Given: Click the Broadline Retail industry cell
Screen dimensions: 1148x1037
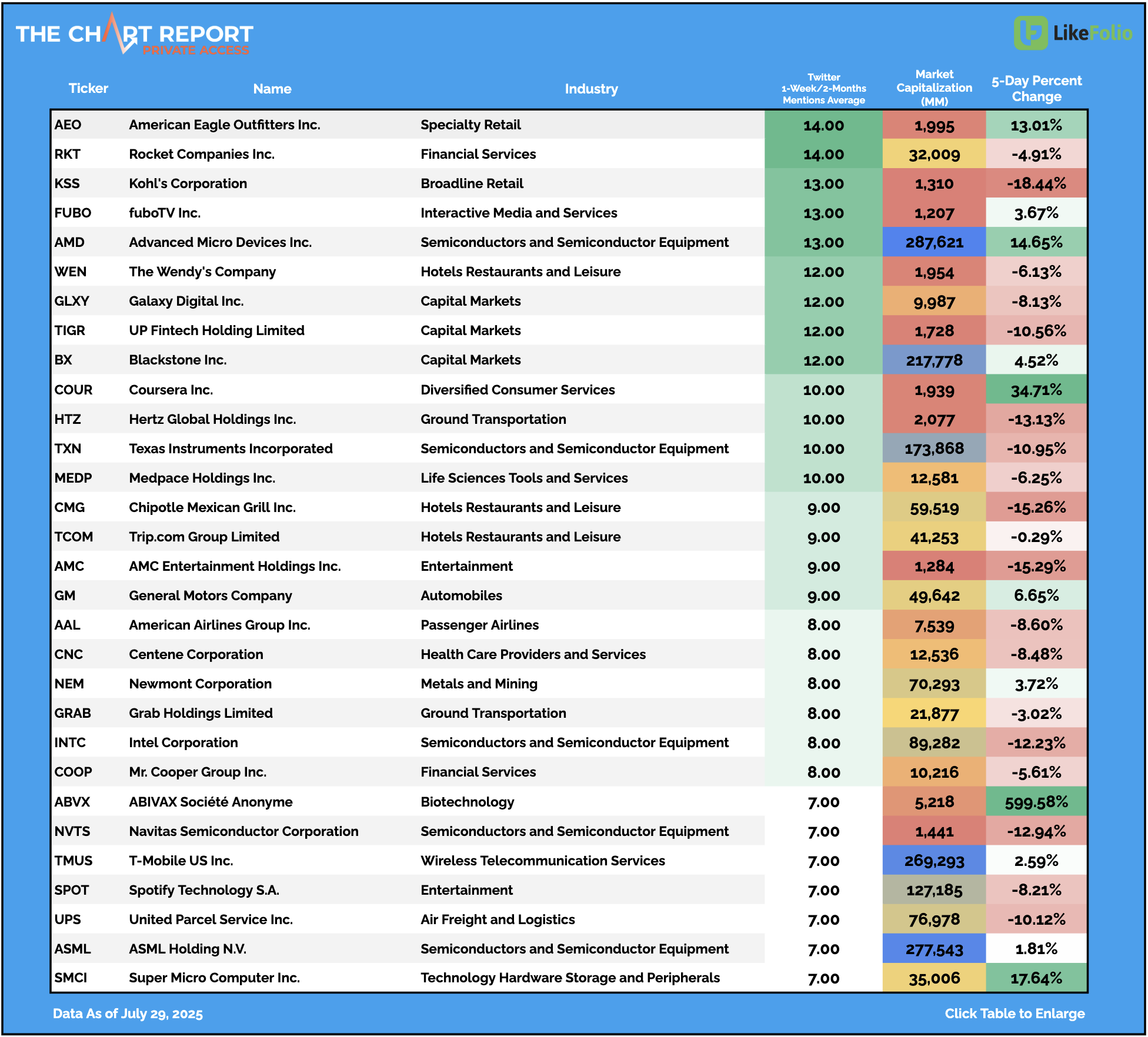Looking at the screenshot, I should coord(472,183).
